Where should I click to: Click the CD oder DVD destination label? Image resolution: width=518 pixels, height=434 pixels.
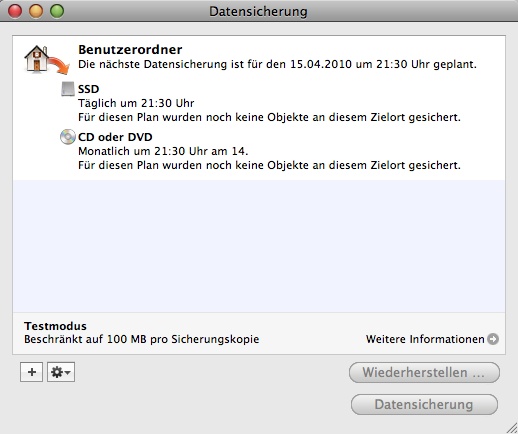(115, 137)
